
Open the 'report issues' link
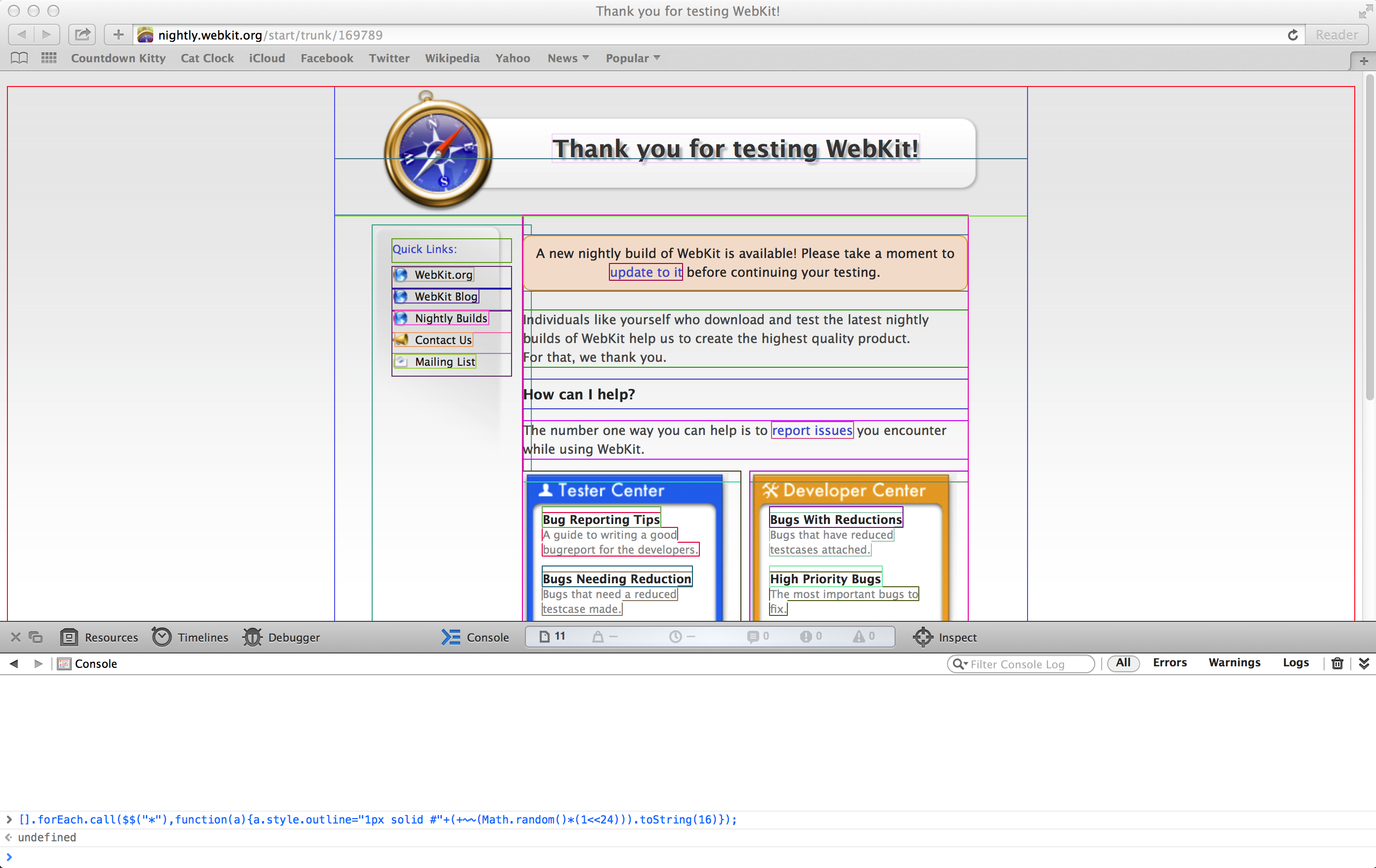(x=812, y=430)
